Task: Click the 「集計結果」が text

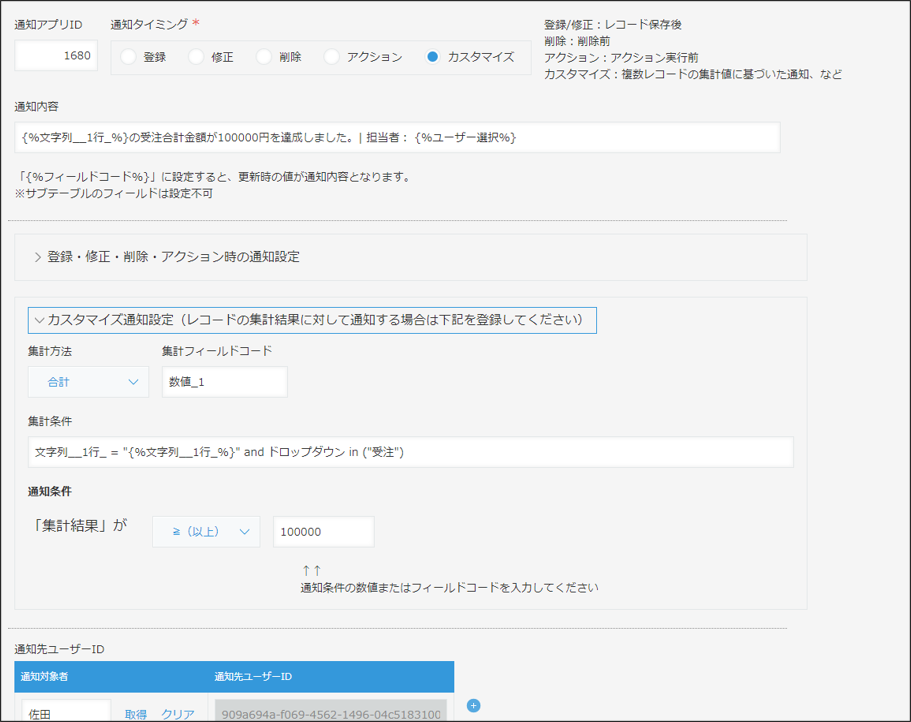Action: 80,526
